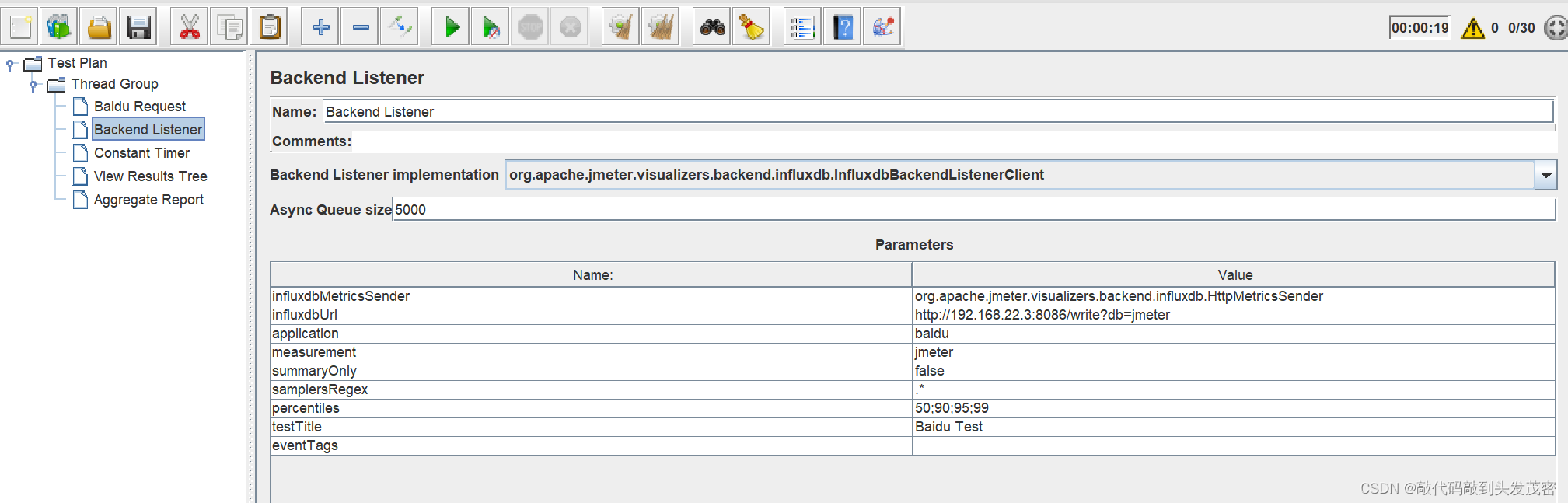Click the 00:00:19 elapsed time display

pos(1420,28)
